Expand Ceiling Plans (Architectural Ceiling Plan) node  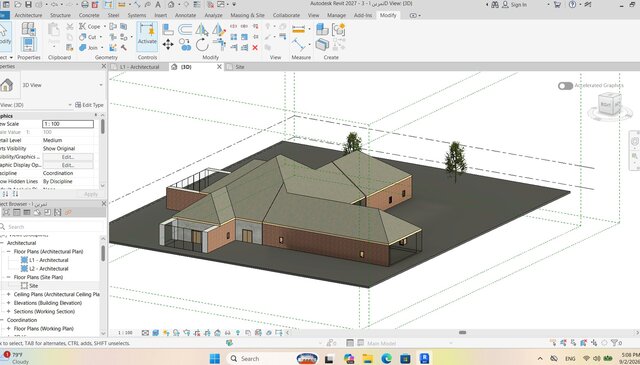tap(9, 294)
